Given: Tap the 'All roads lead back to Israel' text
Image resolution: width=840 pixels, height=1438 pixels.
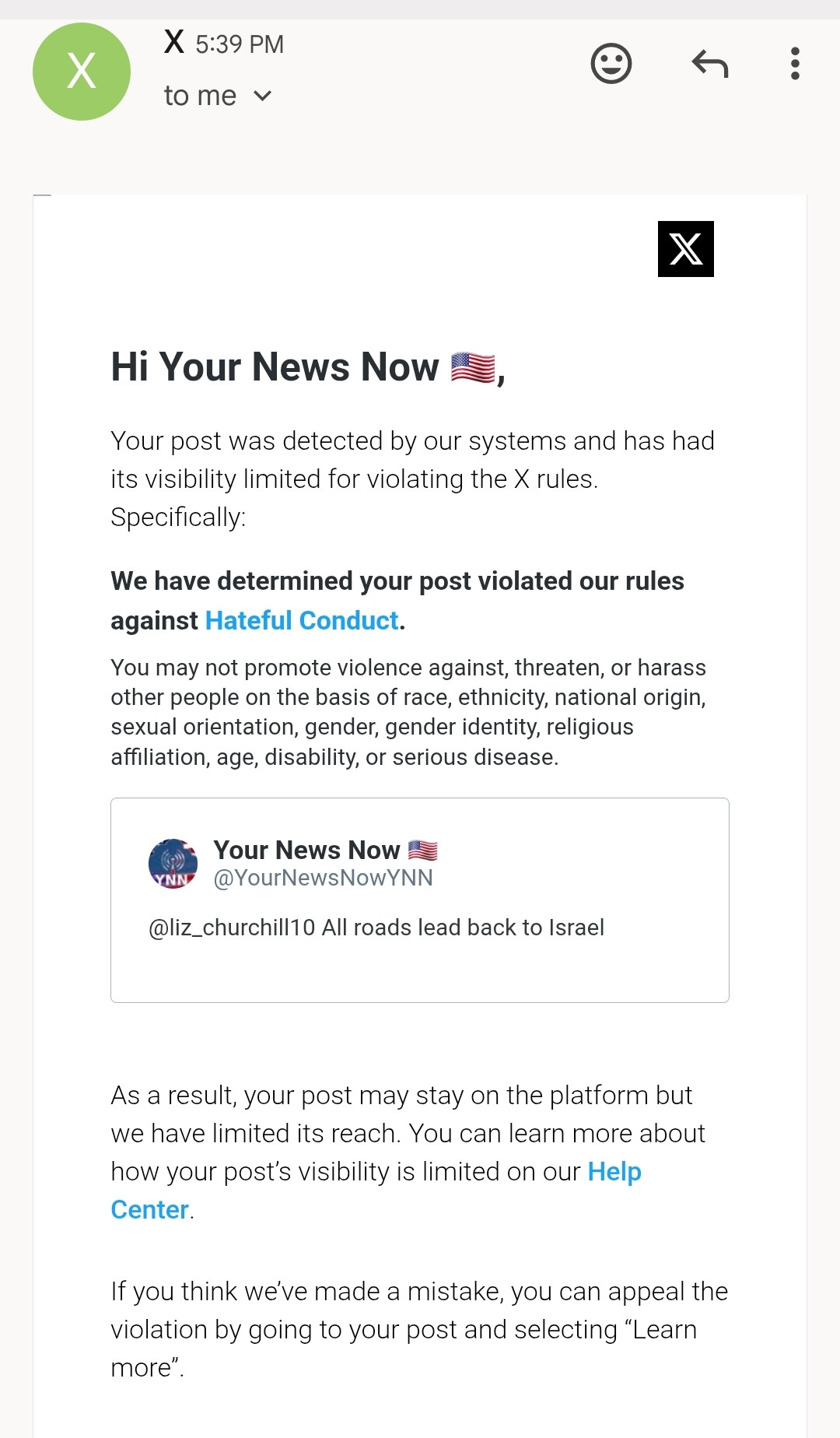Looking at the screenshot, I should click(463, 928).
